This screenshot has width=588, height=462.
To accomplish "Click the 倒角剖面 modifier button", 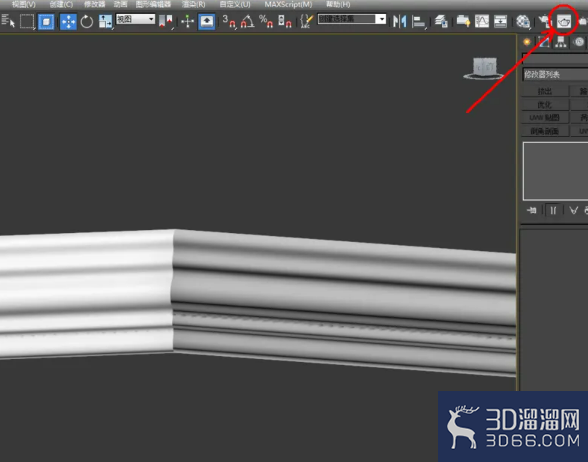I will [544, 131].
